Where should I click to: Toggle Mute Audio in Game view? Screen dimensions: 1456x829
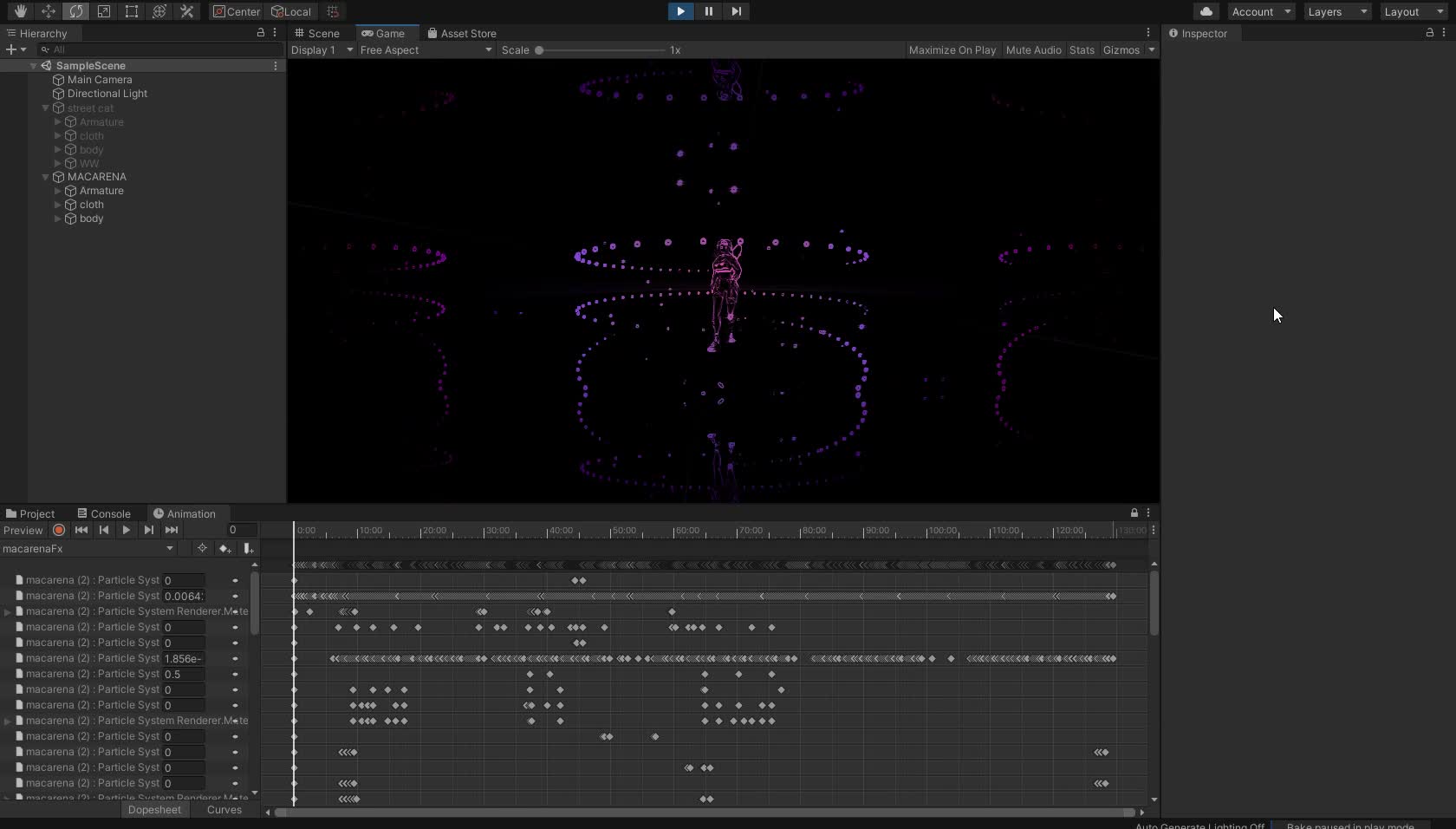[x=1033, y=50]
